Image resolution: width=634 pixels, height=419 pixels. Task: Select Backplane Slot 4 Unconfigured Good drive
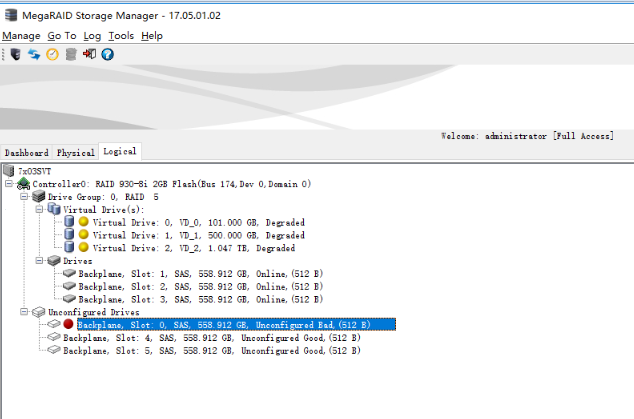[210, 338]
